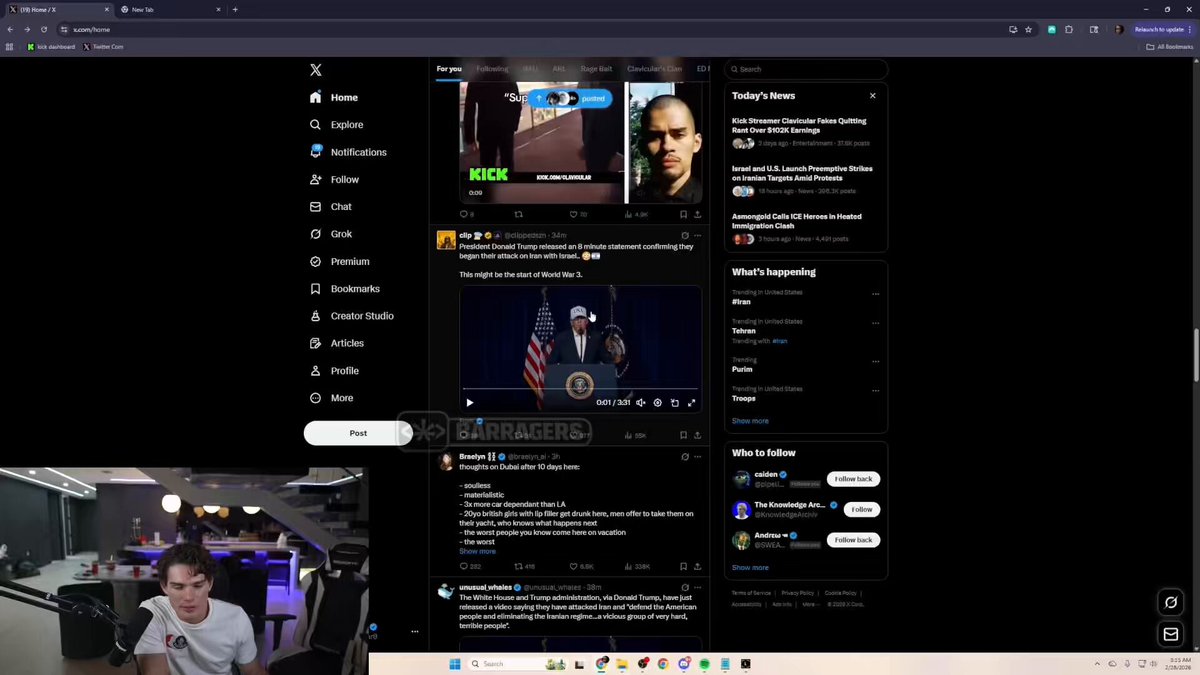
Task: Click the Articles icon in the sidebar
Action: tap(315, 343)
